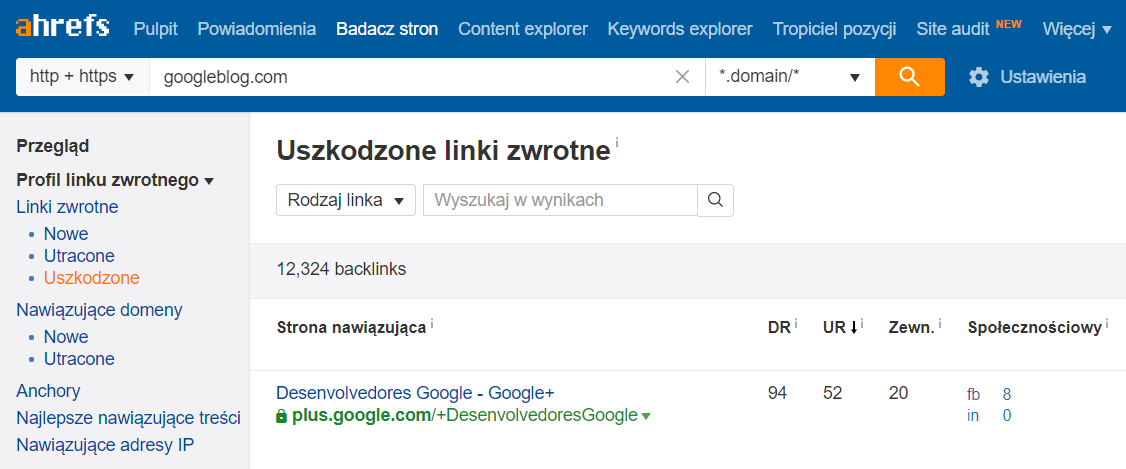1126x469 pixels.
Task: Open Linki zwrotne in sidebar
Action: click(68, 207)
